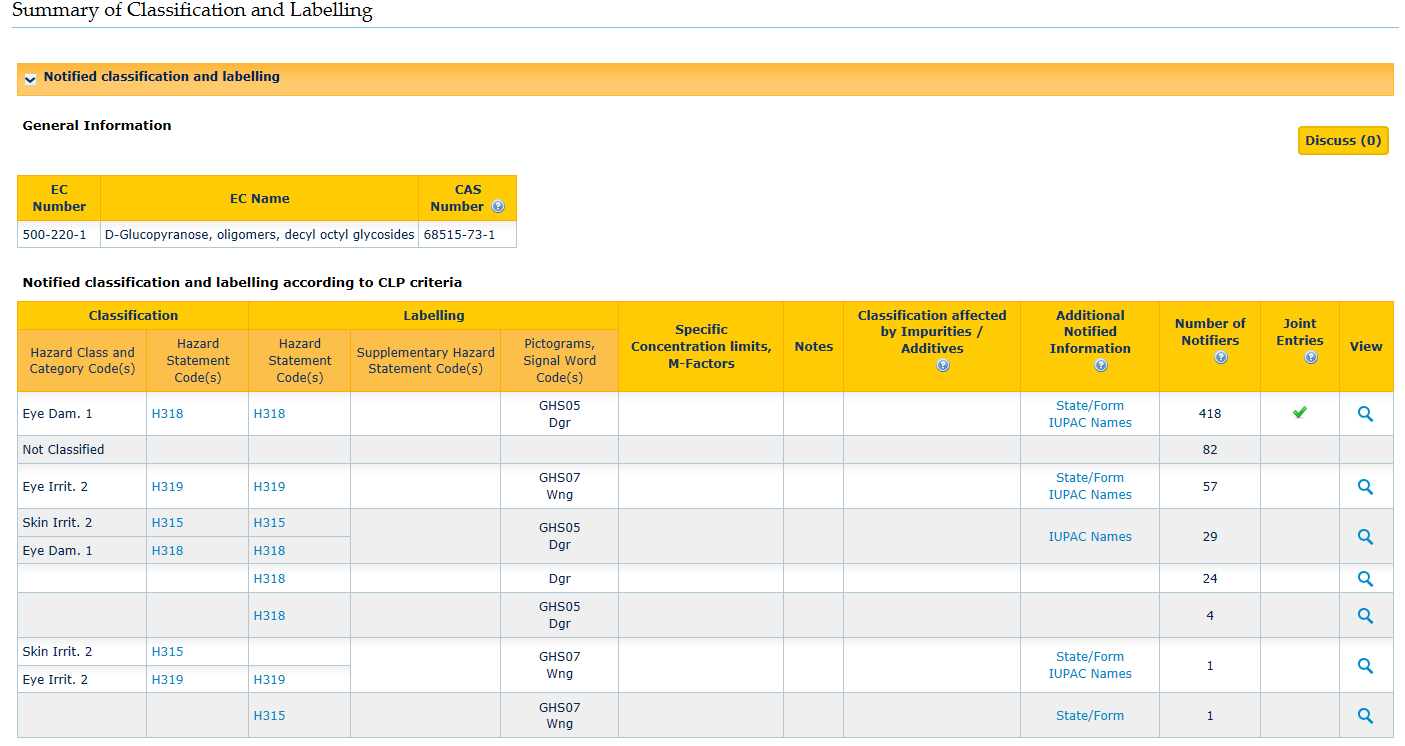The image size is (1405, 746).
Task: View details for Skin Irrit. 2 / Eye Irrit. 2 row
Action: [1365, 666]
